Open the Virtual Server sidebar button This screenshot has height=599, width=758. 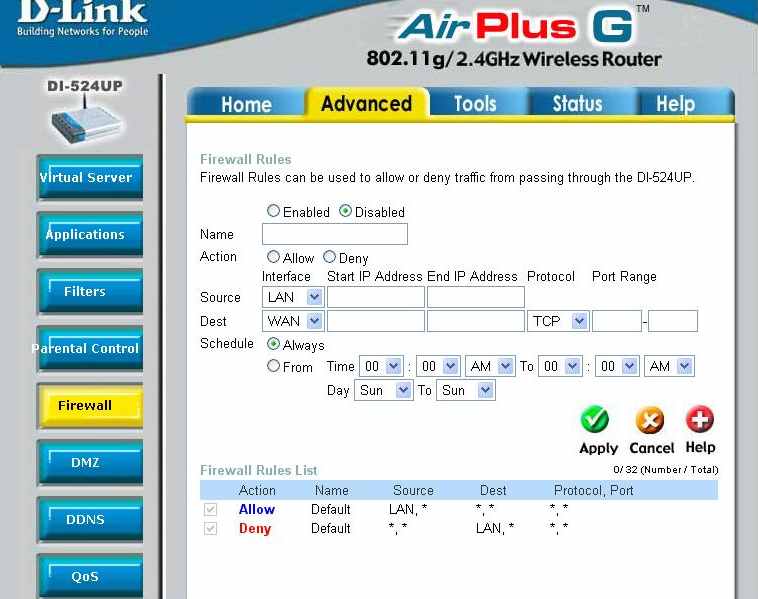pyautogui.click(x=87, y=178)
